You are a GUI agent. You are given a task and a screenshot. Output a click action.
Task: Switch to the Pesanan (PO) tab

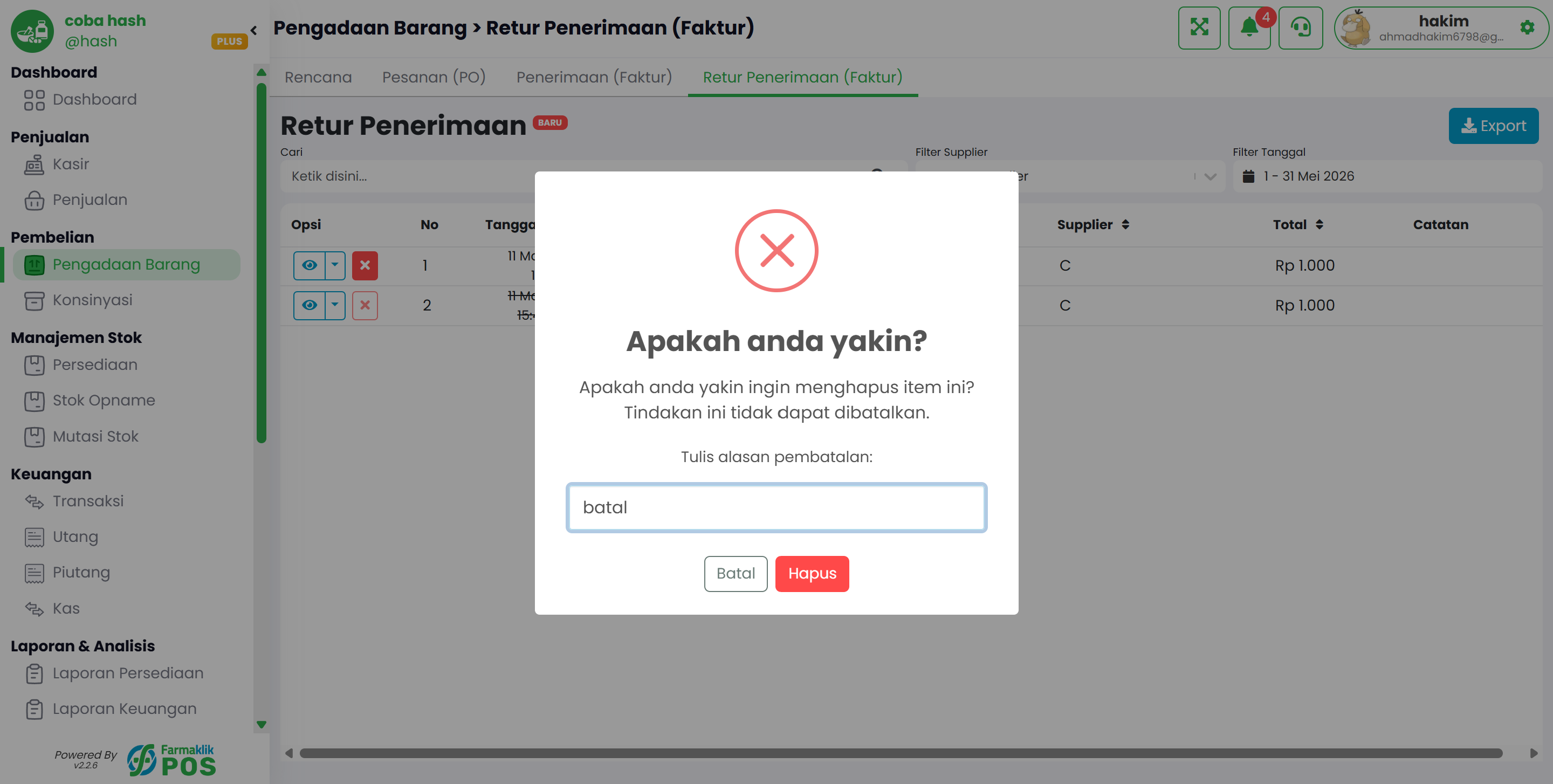click(x=434, y=77)
